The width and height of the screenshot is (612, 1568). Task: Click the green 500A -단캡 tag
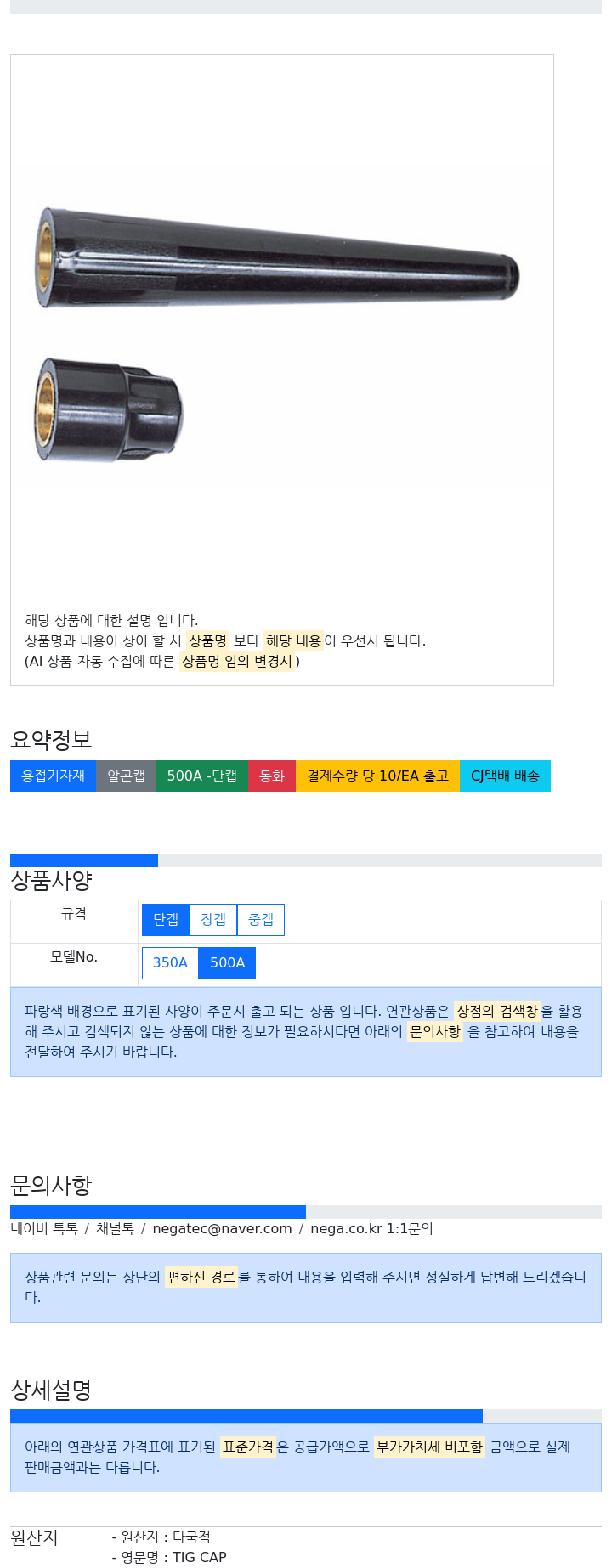(x=202, y=776)
